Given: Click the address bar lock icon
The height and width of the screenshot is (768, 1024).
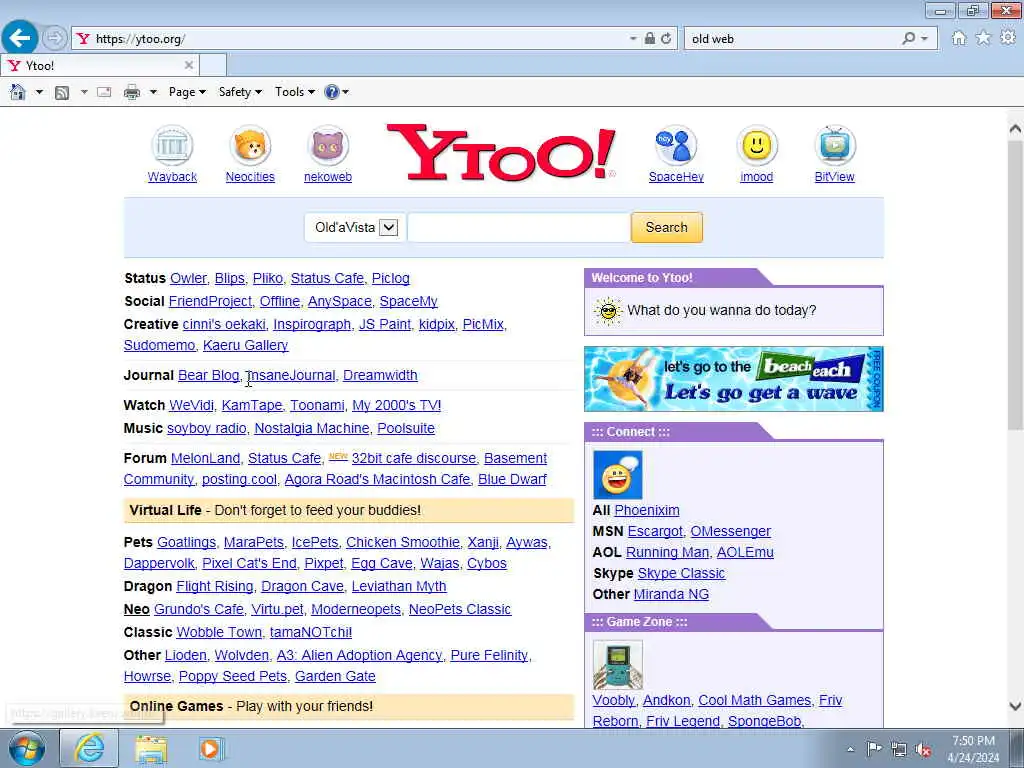Looking at the screenshot, I should click(650, 39).
